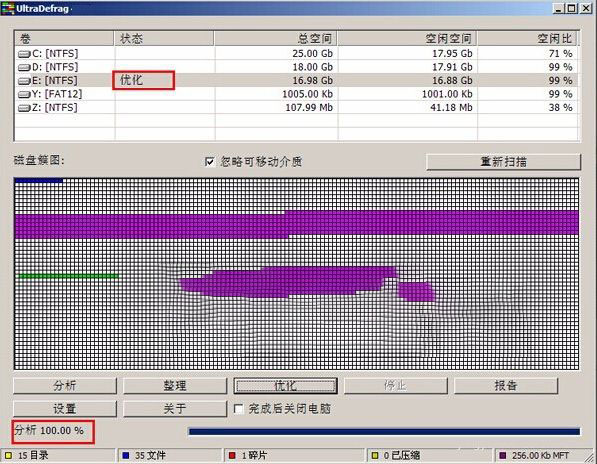Image resolution: width=597 pixels, height=464 pixels.
Task: Click the 16.88 Gb free space value
Action: pos(452,81)
